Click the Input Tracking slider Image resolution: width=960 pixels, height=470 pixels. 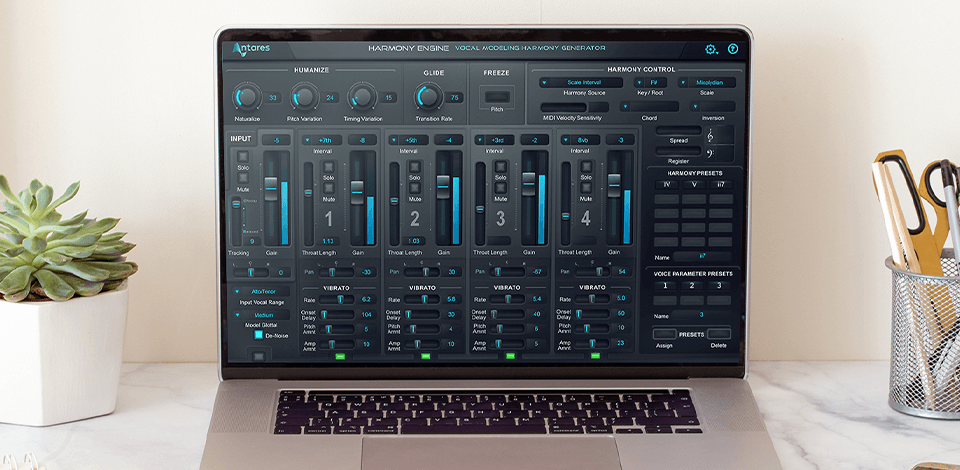coord(236,220)
